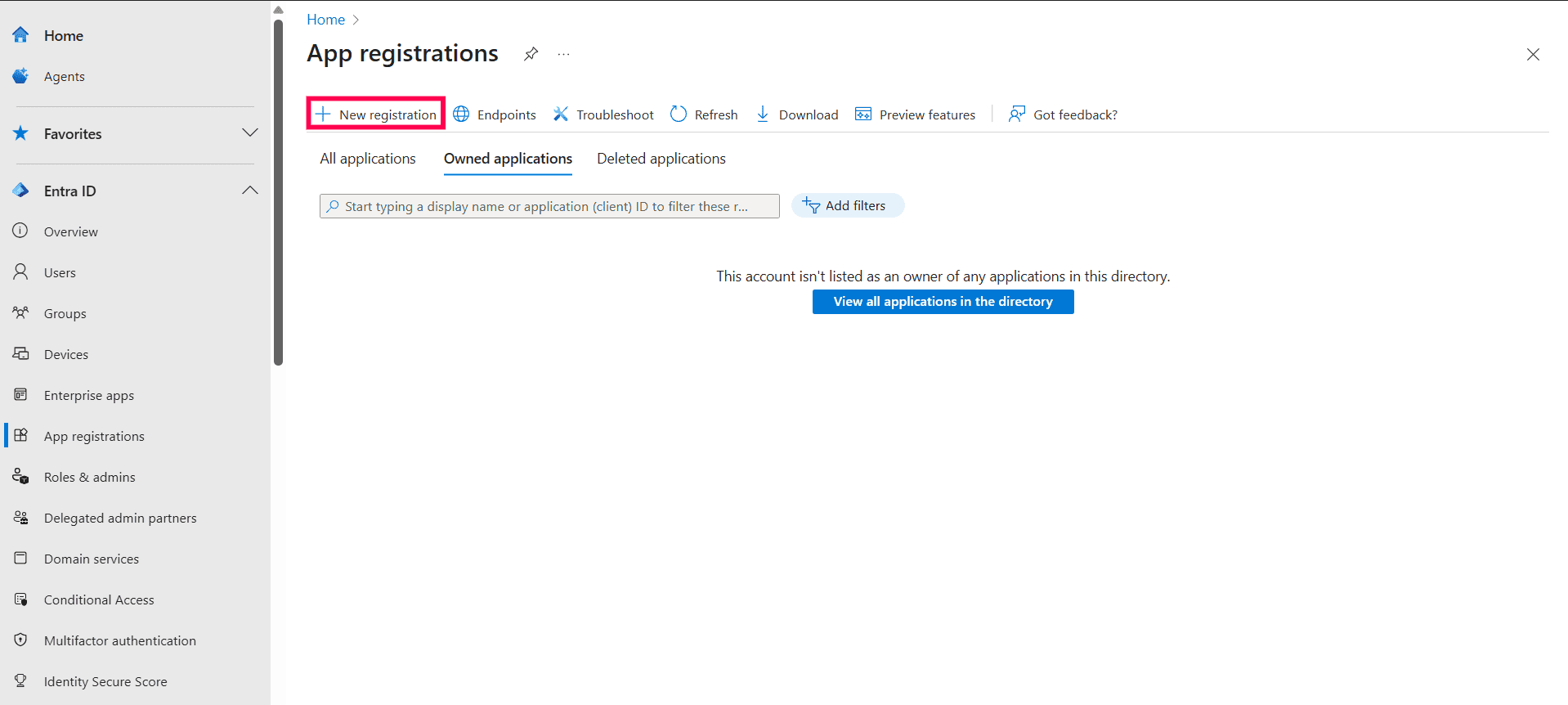Viewport: 1568px width, 705px height.
Task: Select the Users person icon
Action: [x=20, y=272]
